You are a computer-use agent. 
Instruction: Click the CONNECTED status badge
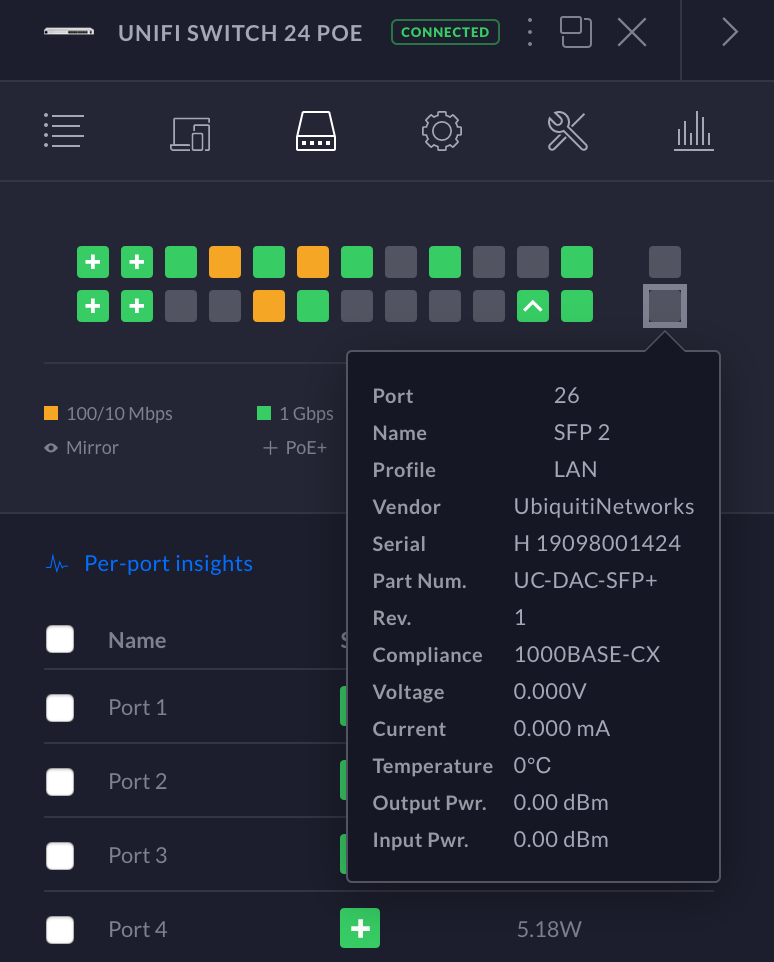[445, 33]
